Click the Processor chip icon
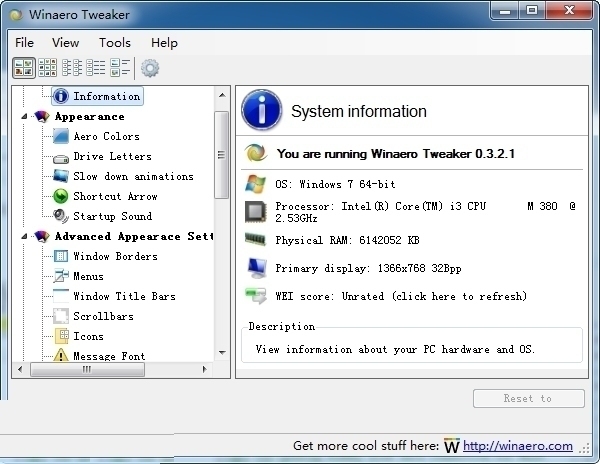The image size is (600, 464). pyautogui.click(x=255, y=212)
